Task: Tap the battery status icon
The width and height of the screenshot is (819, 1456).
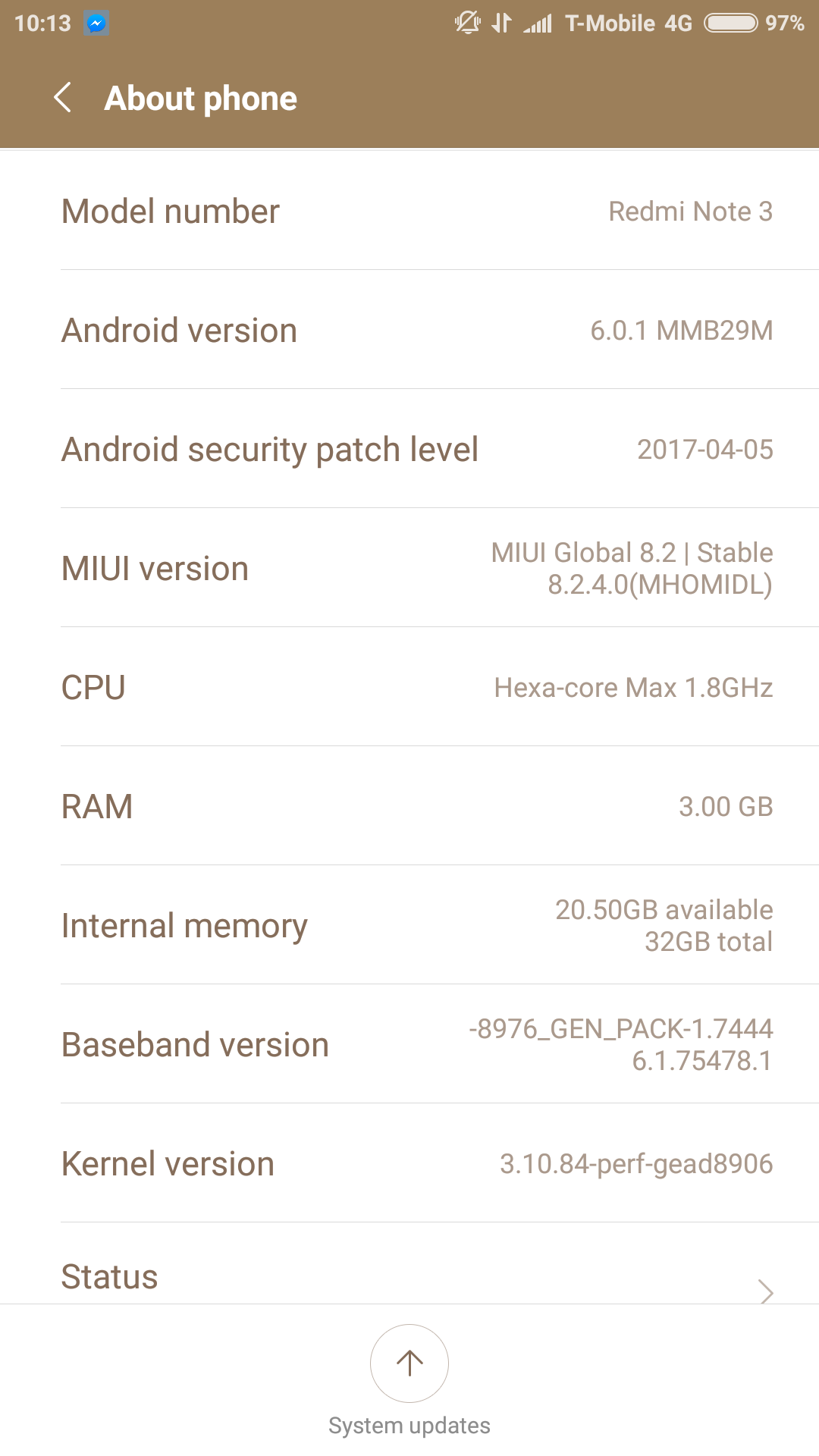Action: click(730, 24)
